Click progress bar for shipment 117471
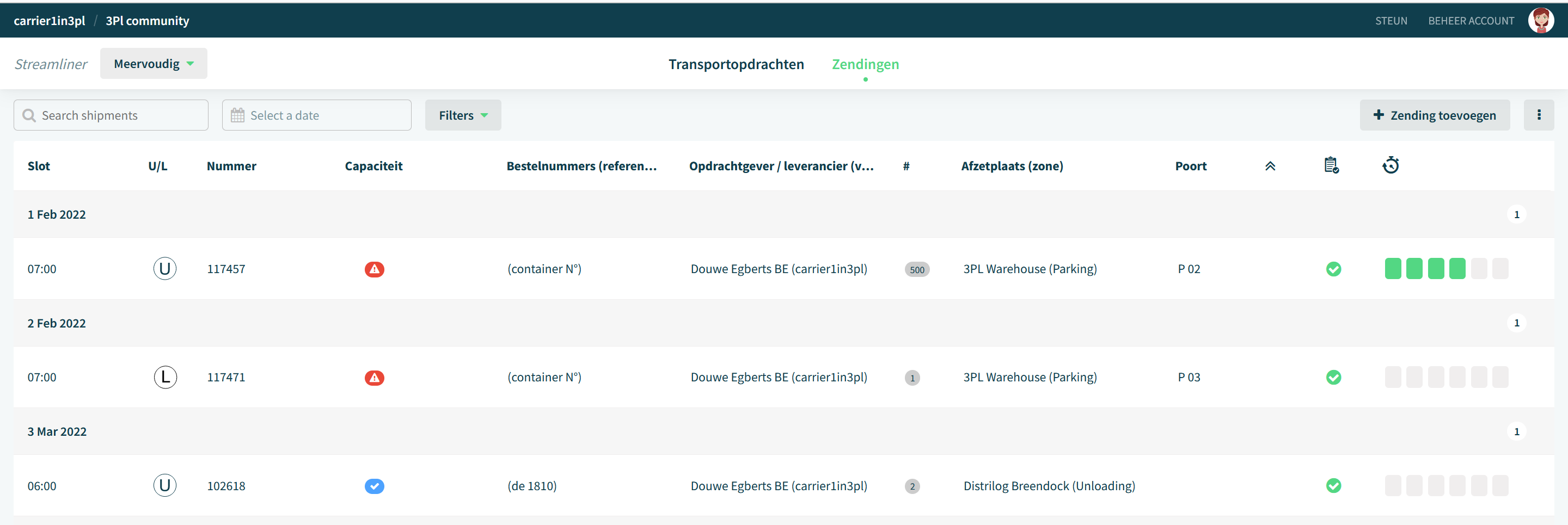The image size is (1568, 525). pyautogui.click(x=1446, y=377)
